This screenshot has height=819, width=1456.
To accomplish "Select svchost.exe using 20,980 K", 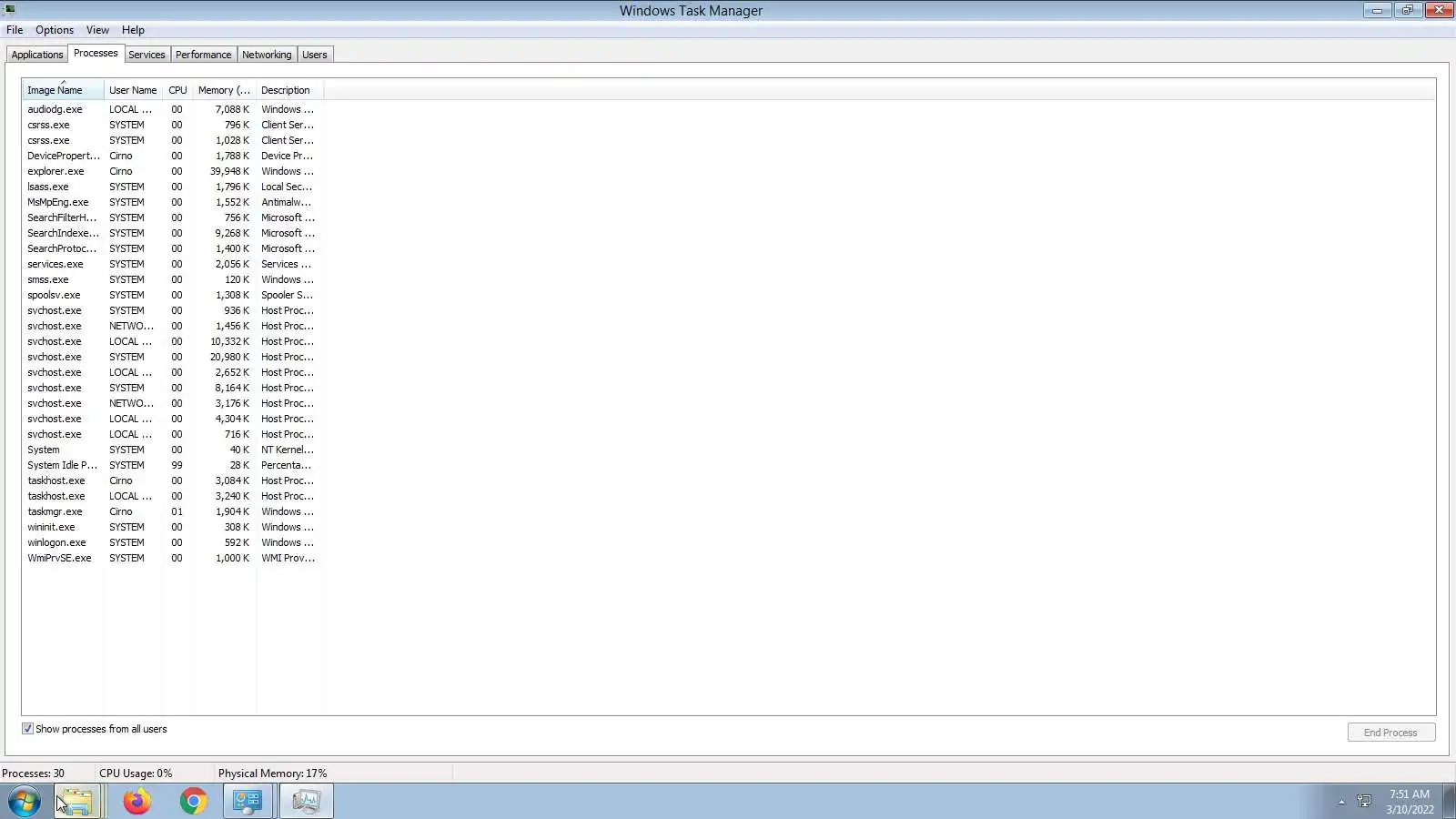I will [173, 357].
